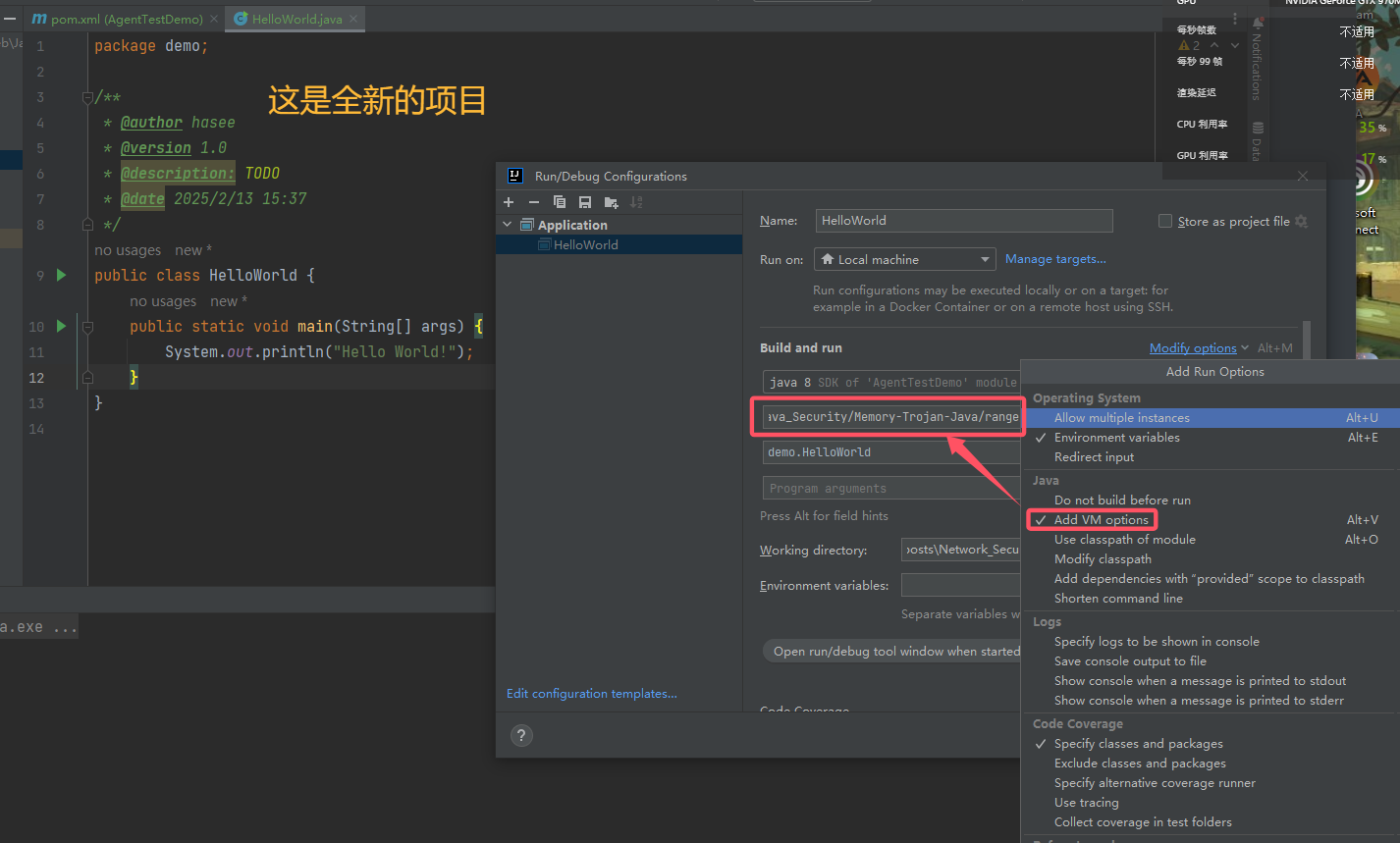This screenshot has width=1400, height=843.
Task: Close the Run/Debug Configurations dialog
Action: tap(1303, 177)
